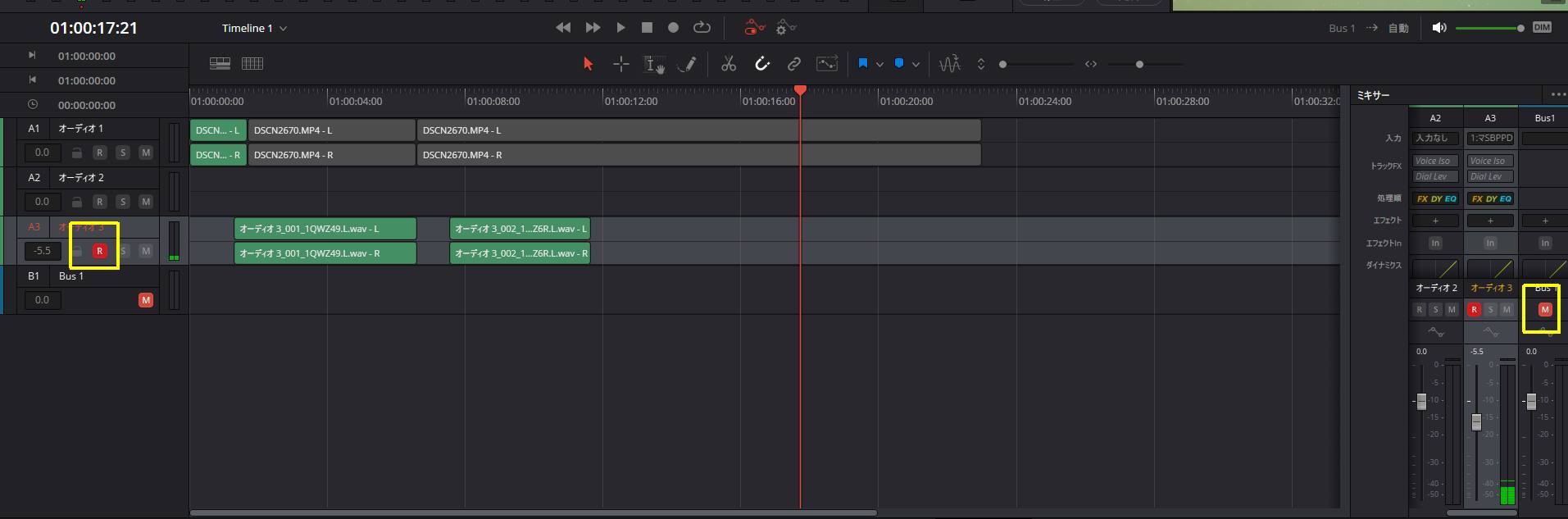This screenshot has height=519, width=1568.
Task: Mute the A1 オーディオ 1 track
Action: (x=146, y=153)
